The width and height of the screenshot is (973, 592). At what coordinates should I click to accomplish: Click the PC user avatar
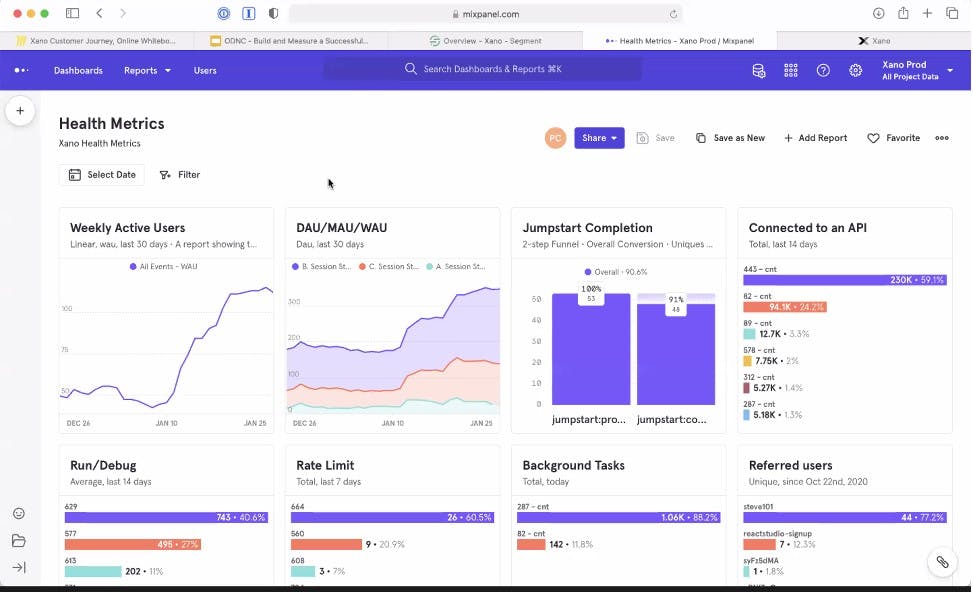coord(555,138)
